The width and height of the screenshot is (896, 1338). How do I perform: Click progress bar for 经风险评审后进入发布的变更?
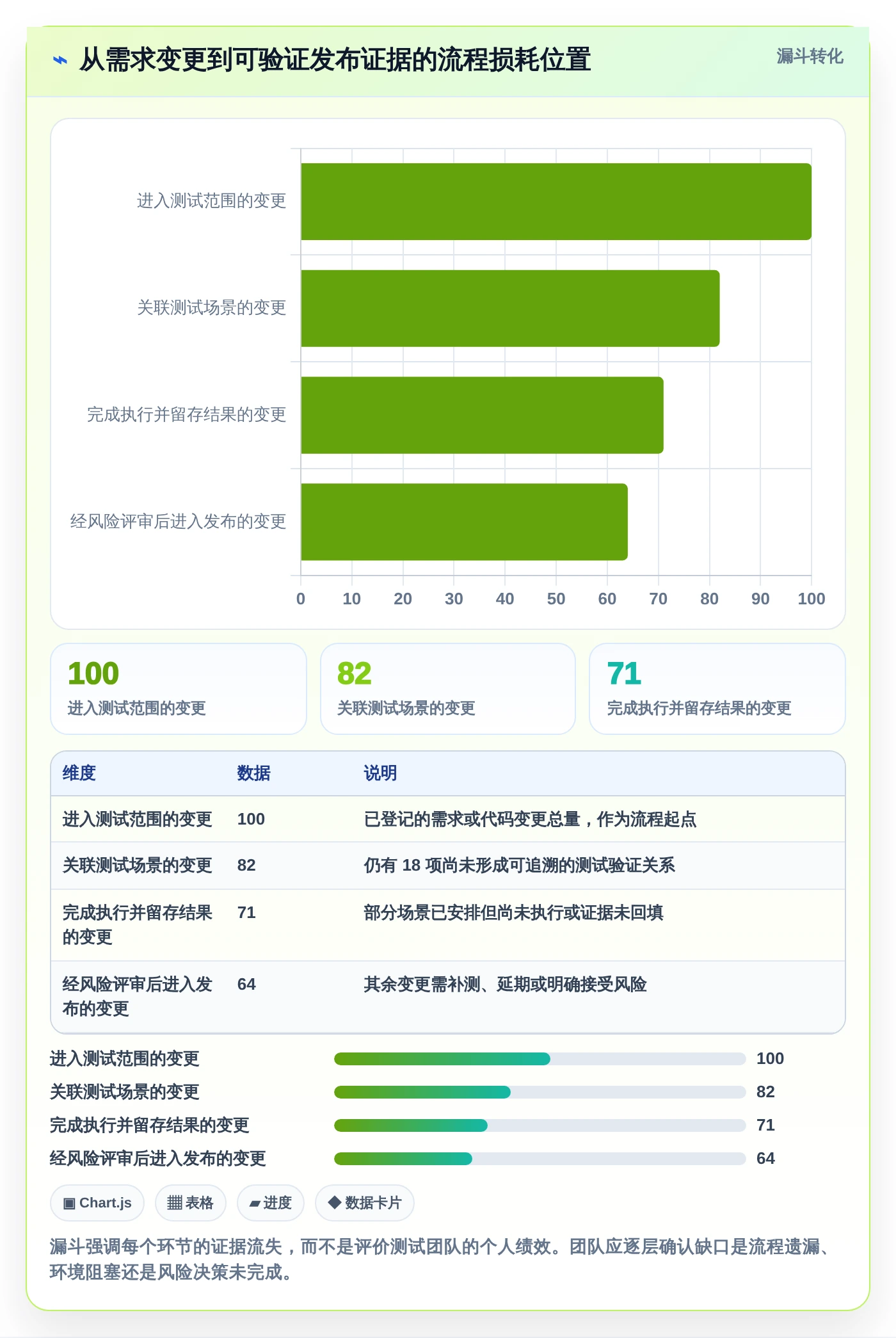[x=540, y=1159]
